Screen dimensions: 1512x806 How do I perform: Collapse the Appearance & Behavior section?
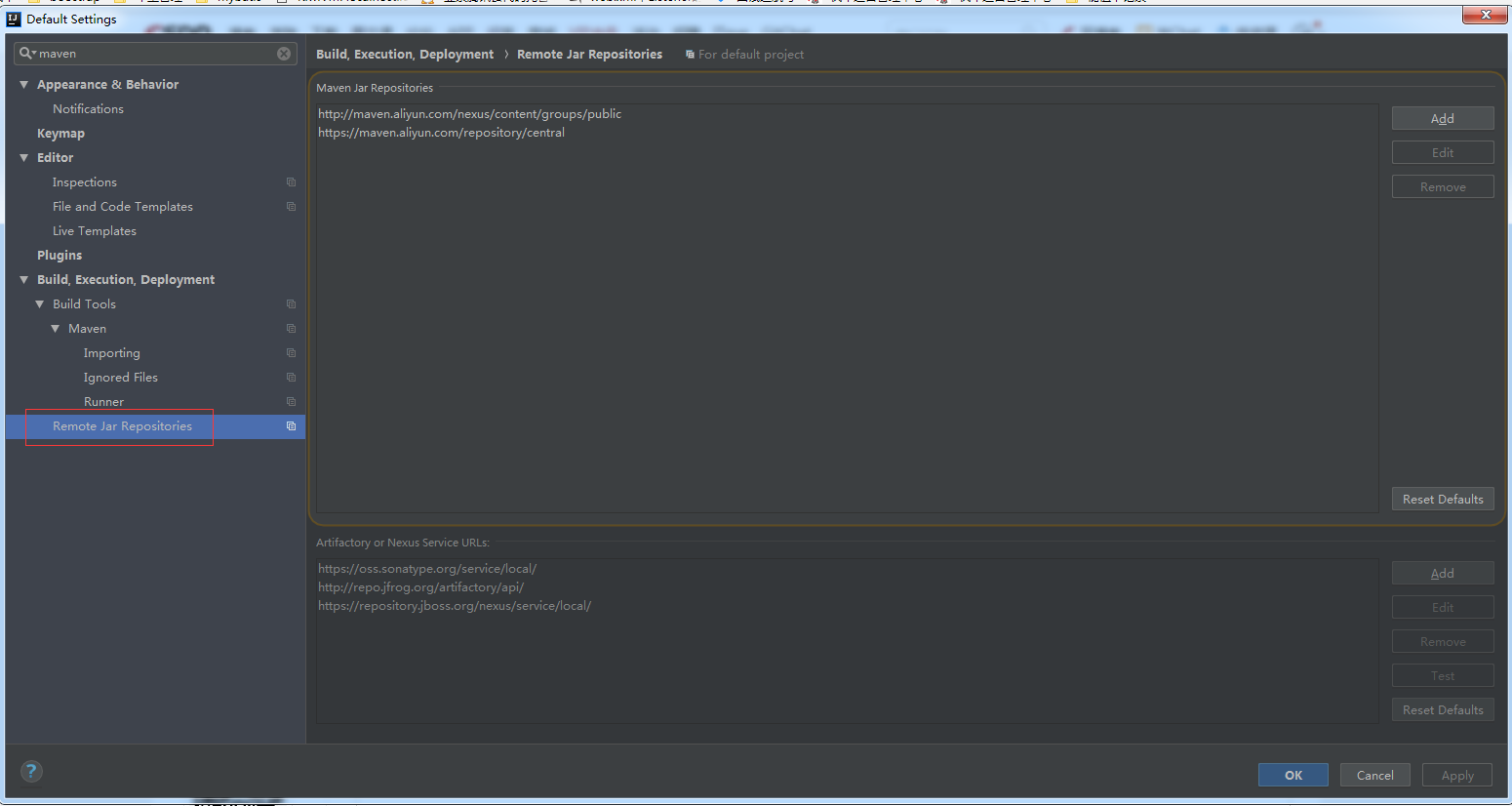24,85
